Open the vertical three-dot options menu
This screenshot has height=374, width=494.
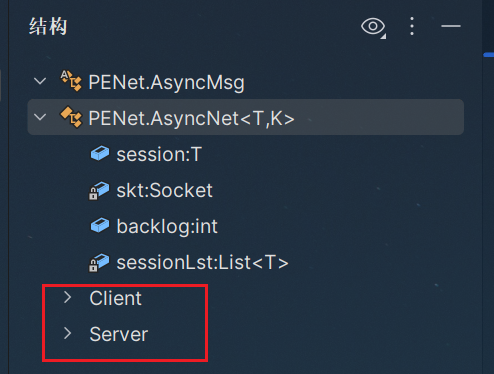pyautogui.click(x=412, y=26)
